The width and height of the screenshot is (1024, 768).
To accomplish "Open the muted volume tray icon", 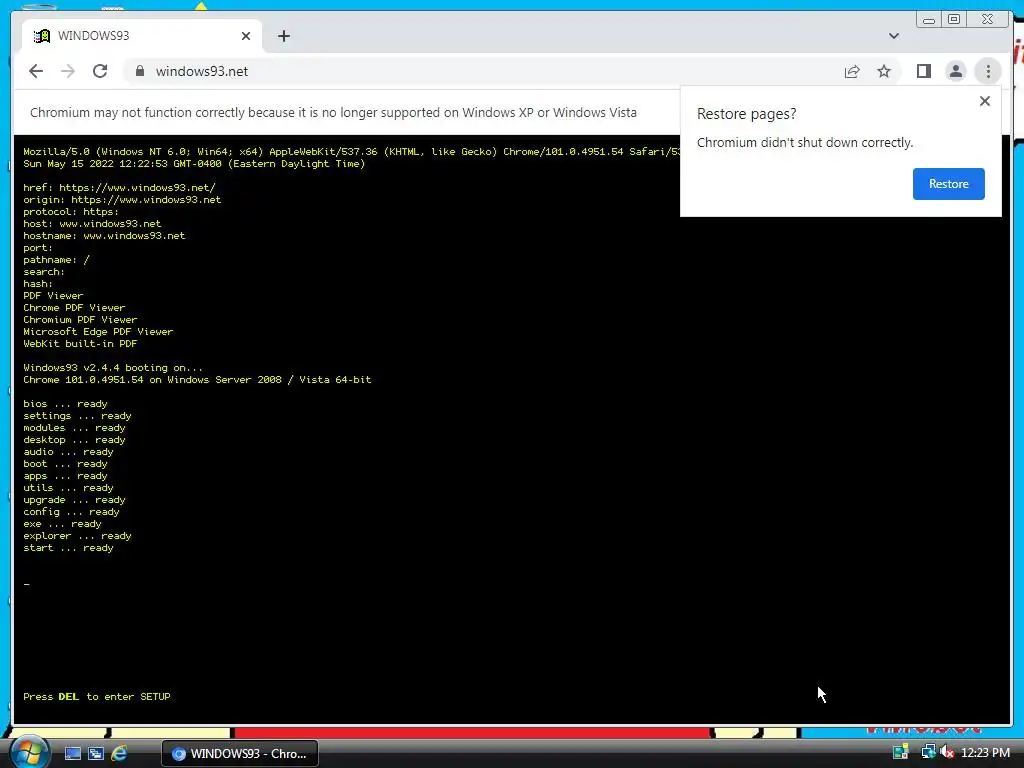I will click(x=948, y=753).
